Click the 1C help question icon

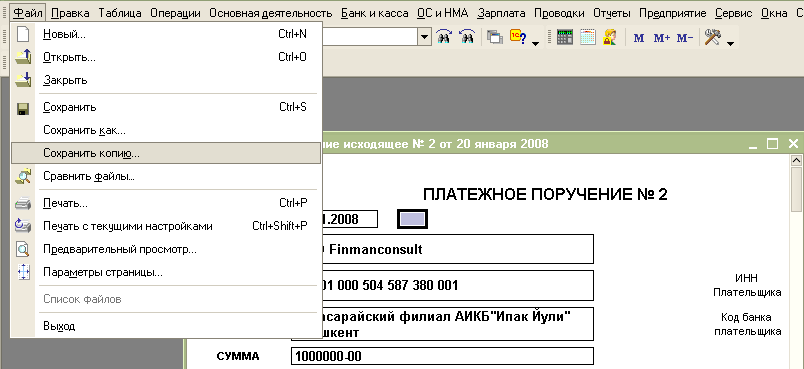[x=518, y=36]
